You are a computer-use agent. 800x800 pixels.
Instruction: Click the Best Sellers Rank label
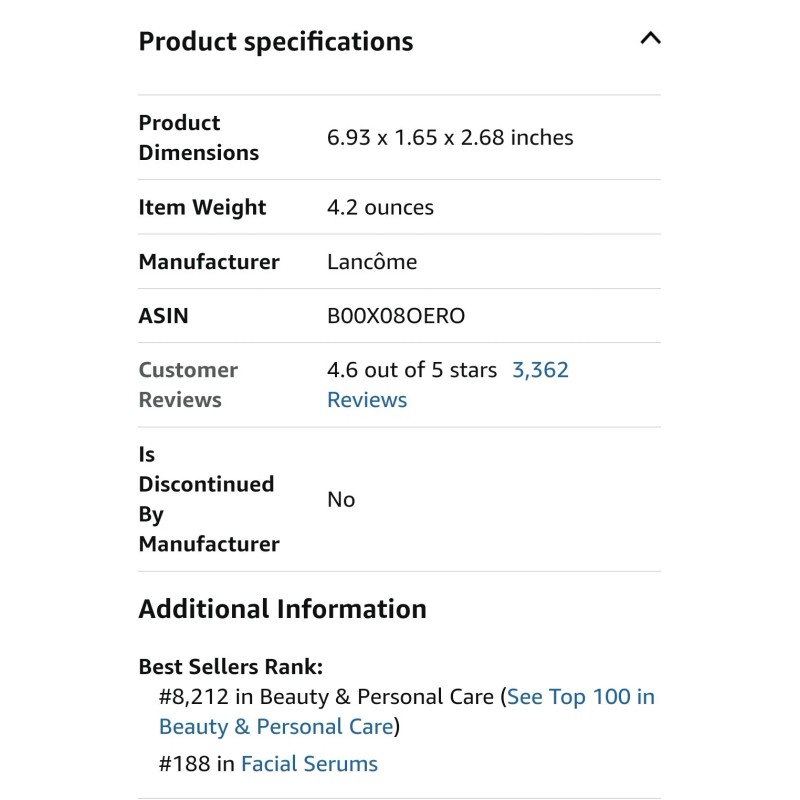point(231,667)
